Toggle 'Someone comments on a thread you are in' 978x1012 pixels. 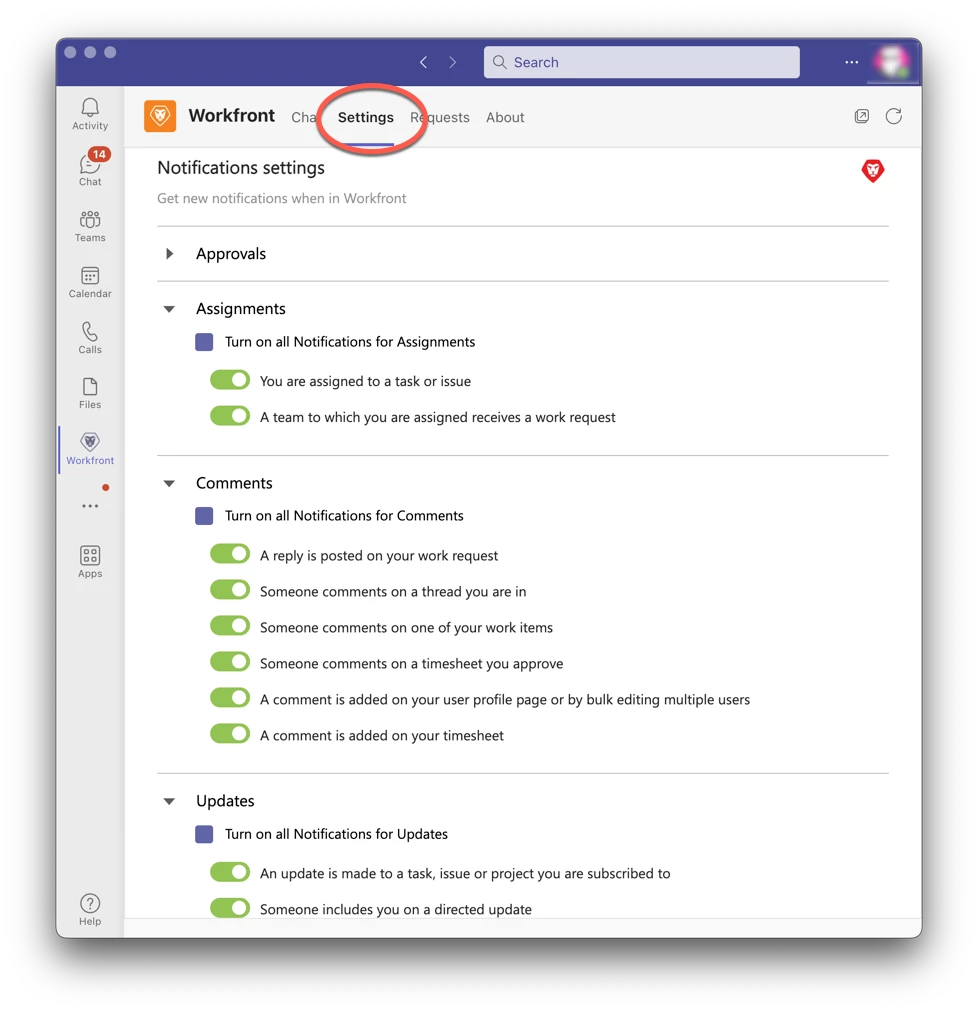click(230, 591)
